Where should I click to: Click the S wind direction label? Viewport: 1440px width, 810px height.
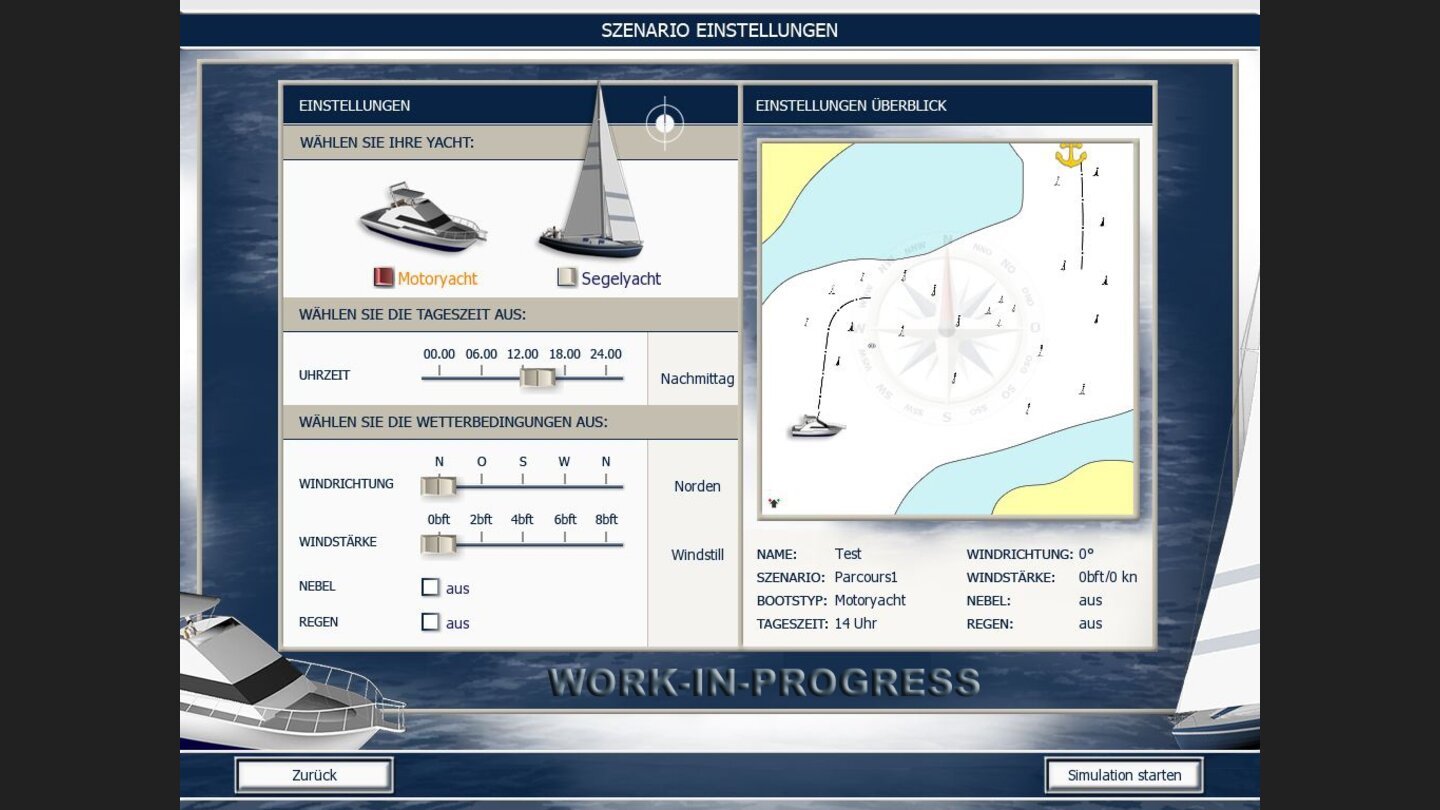(523, 462)
